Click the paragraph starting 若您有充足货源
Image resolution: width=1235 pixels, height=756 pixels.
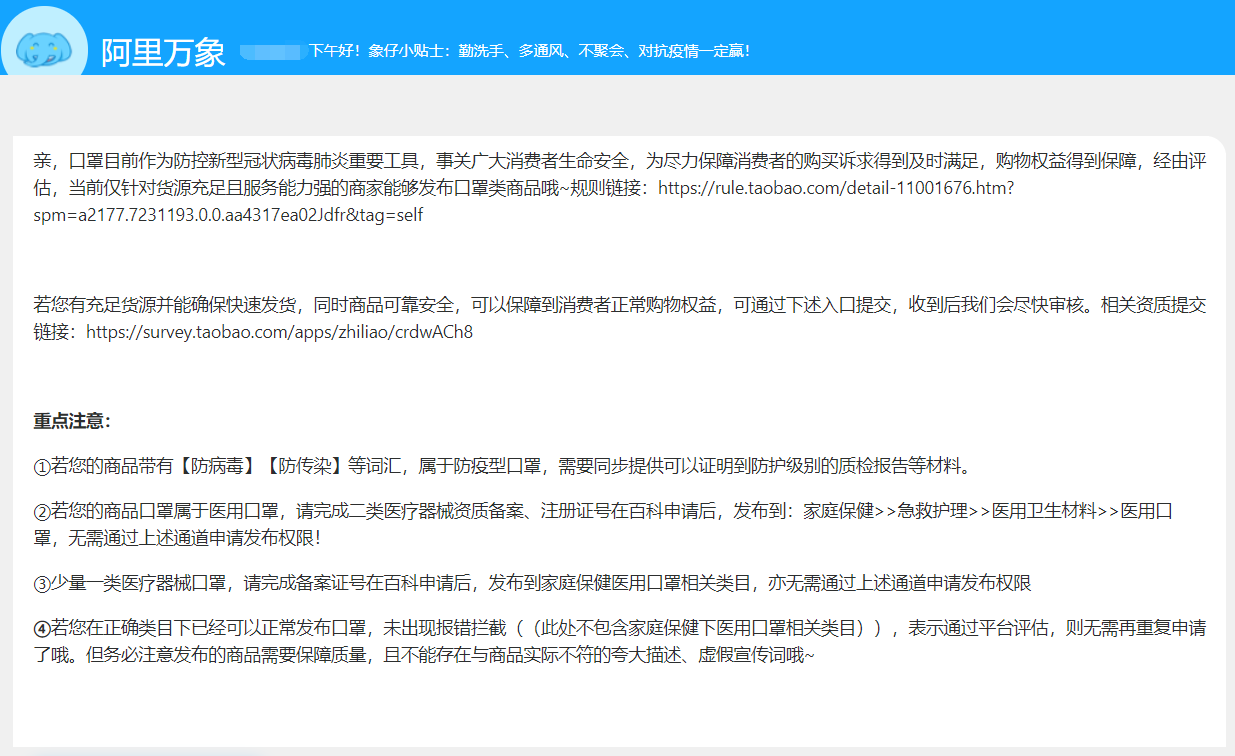tap(620, 319)
